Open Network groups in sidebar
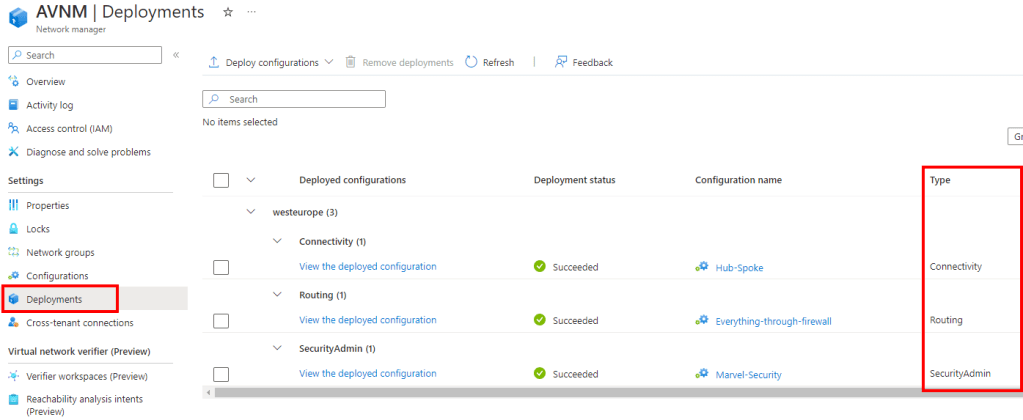 (60, 252)
